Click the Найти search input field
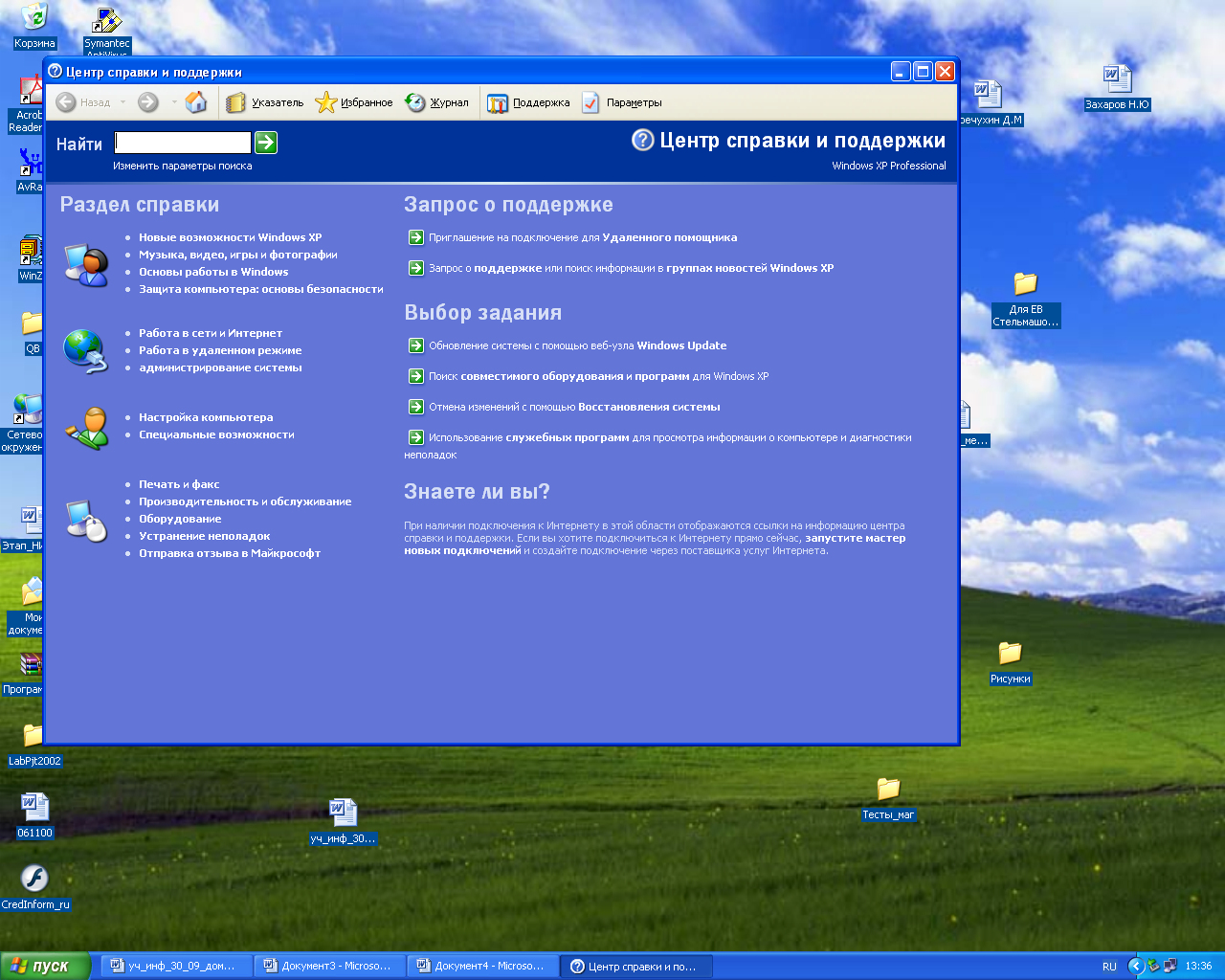1225x980 pixels. coord(183,143)
